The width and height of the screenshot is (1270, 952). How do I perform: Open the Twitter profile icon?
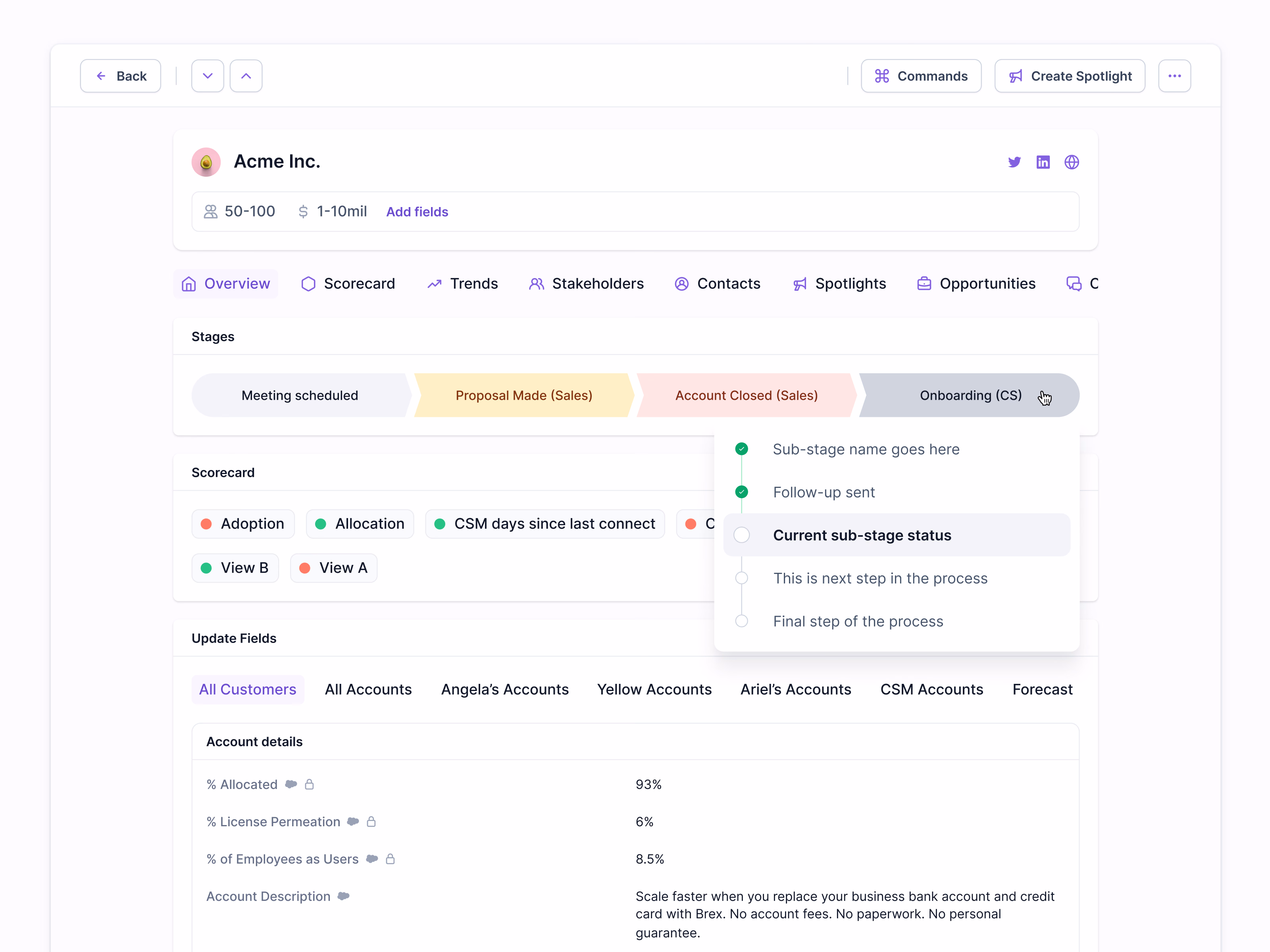1014,162
